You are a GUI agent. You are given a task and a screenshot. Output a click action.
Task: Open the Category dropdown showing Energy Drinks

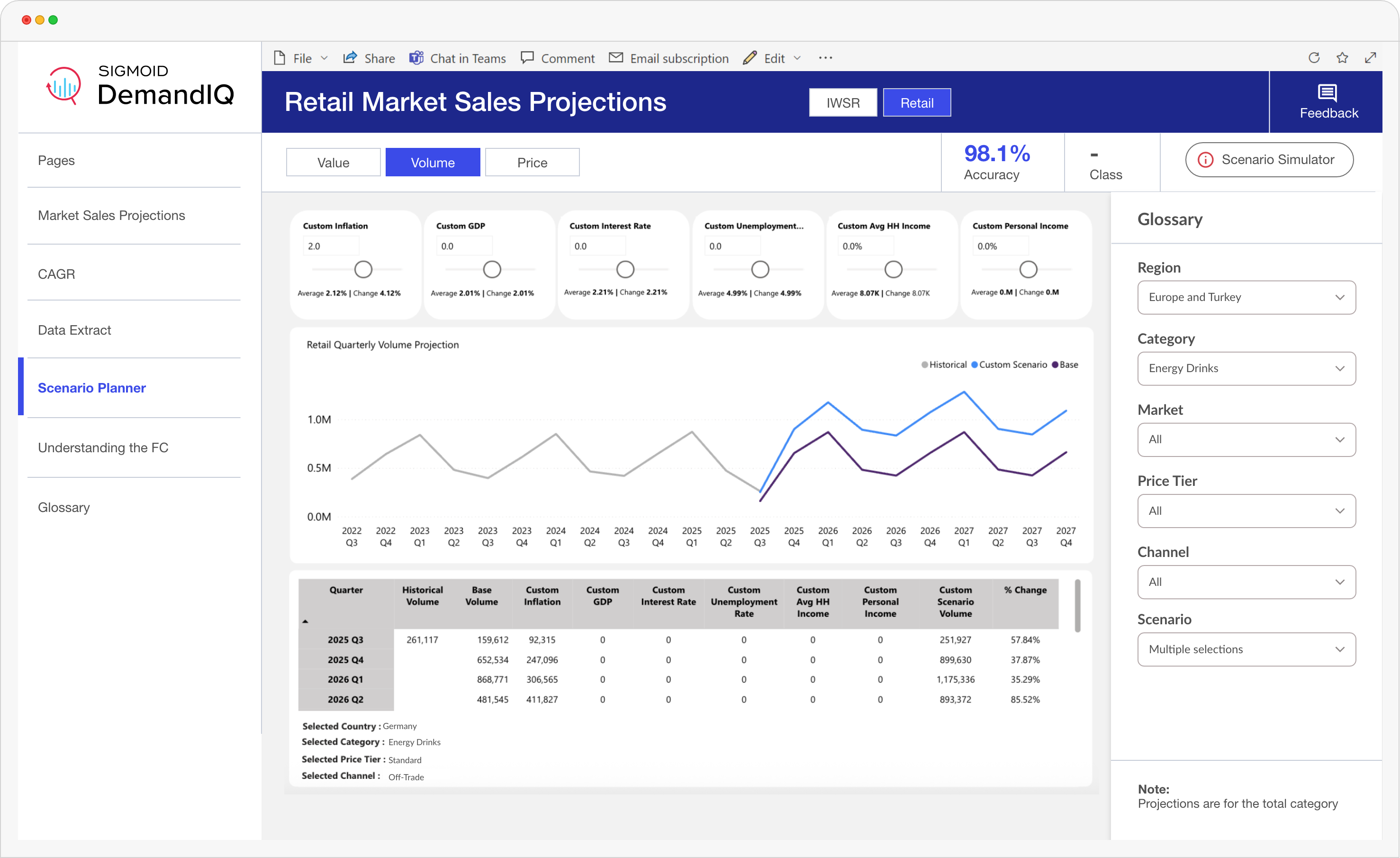click(1246, 368)
